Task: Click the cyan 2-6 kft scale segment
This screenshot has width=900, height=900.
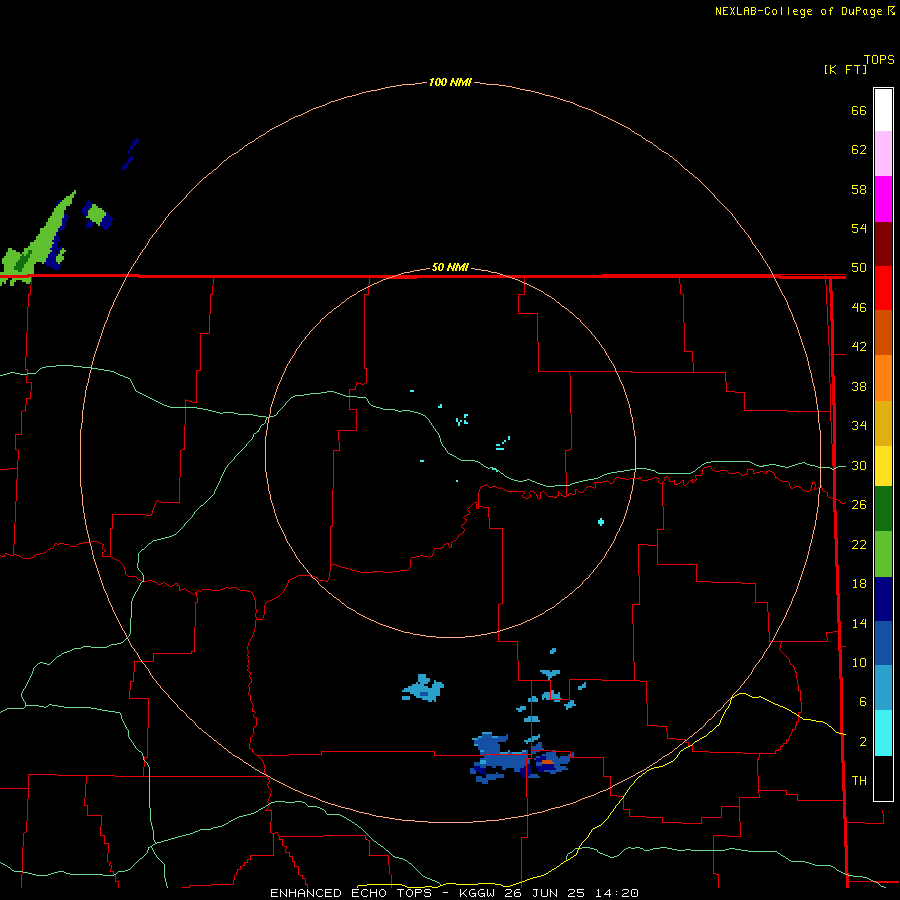Action: pyautogui.click(x=883, y=733)
